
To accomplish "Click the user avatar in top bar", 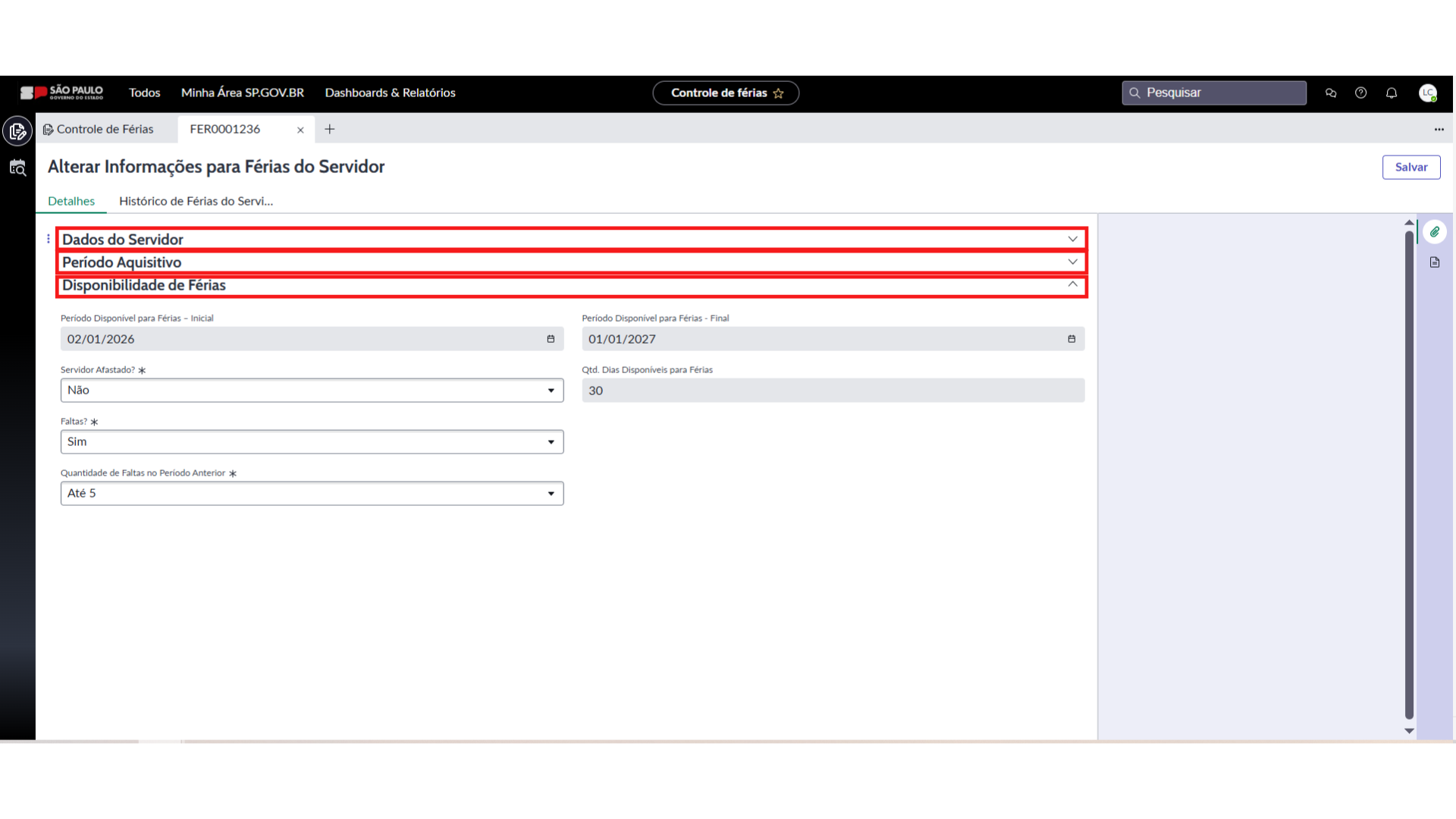I will tap(1428, 93).
